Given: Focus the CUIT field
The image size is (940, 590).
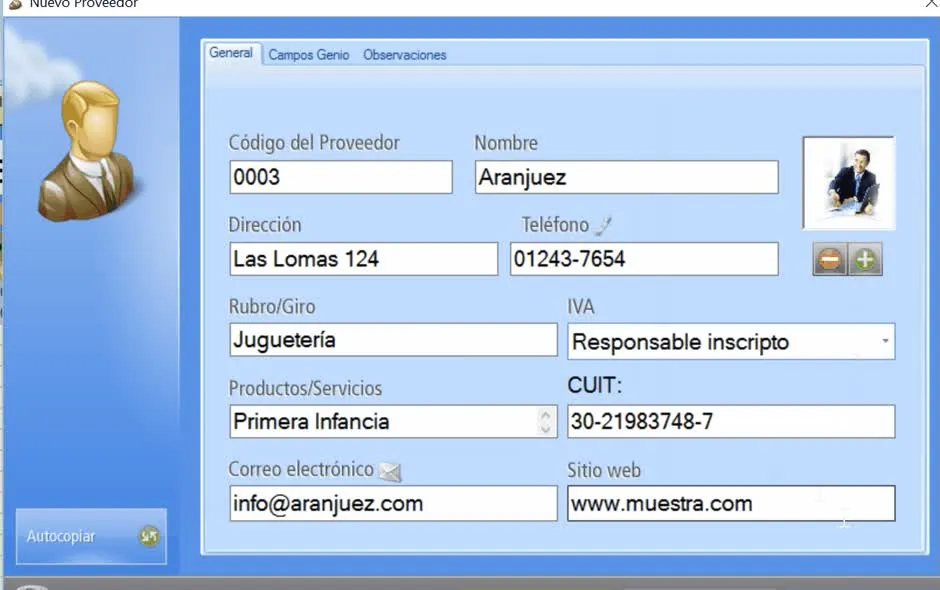Looking at the screenshot, I should click(x=731, y=422).
